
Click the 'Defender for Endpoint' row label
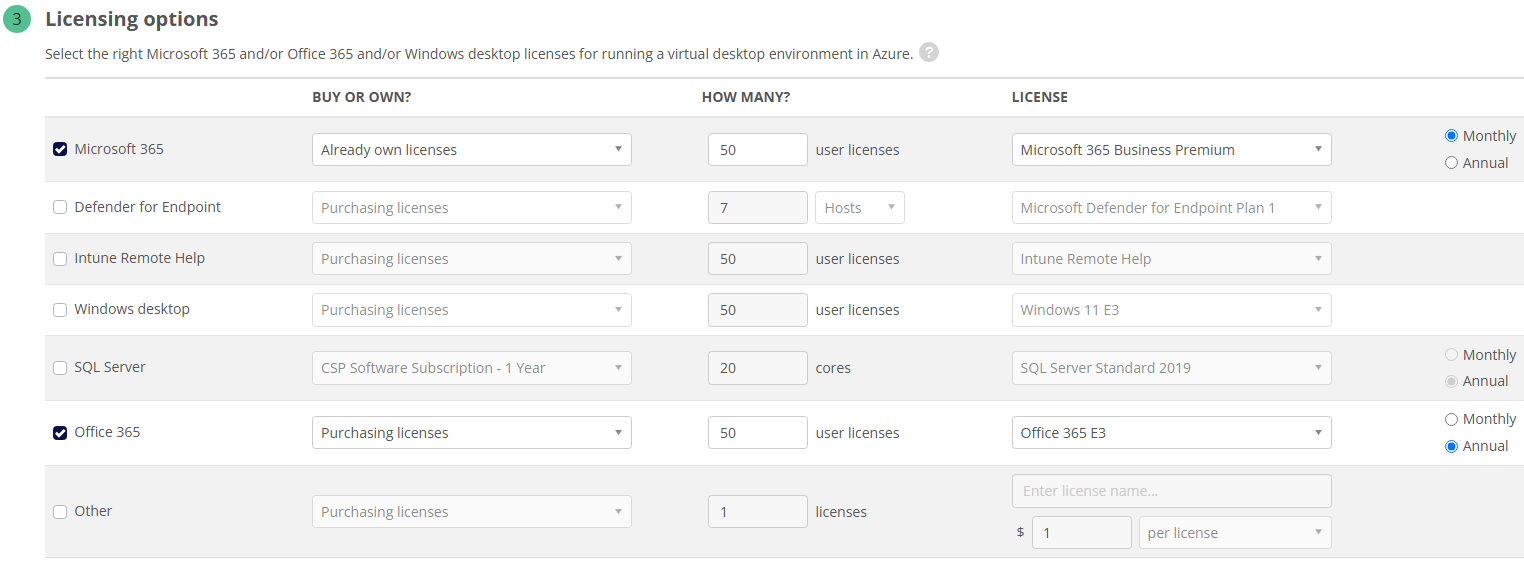coord(148,207)
